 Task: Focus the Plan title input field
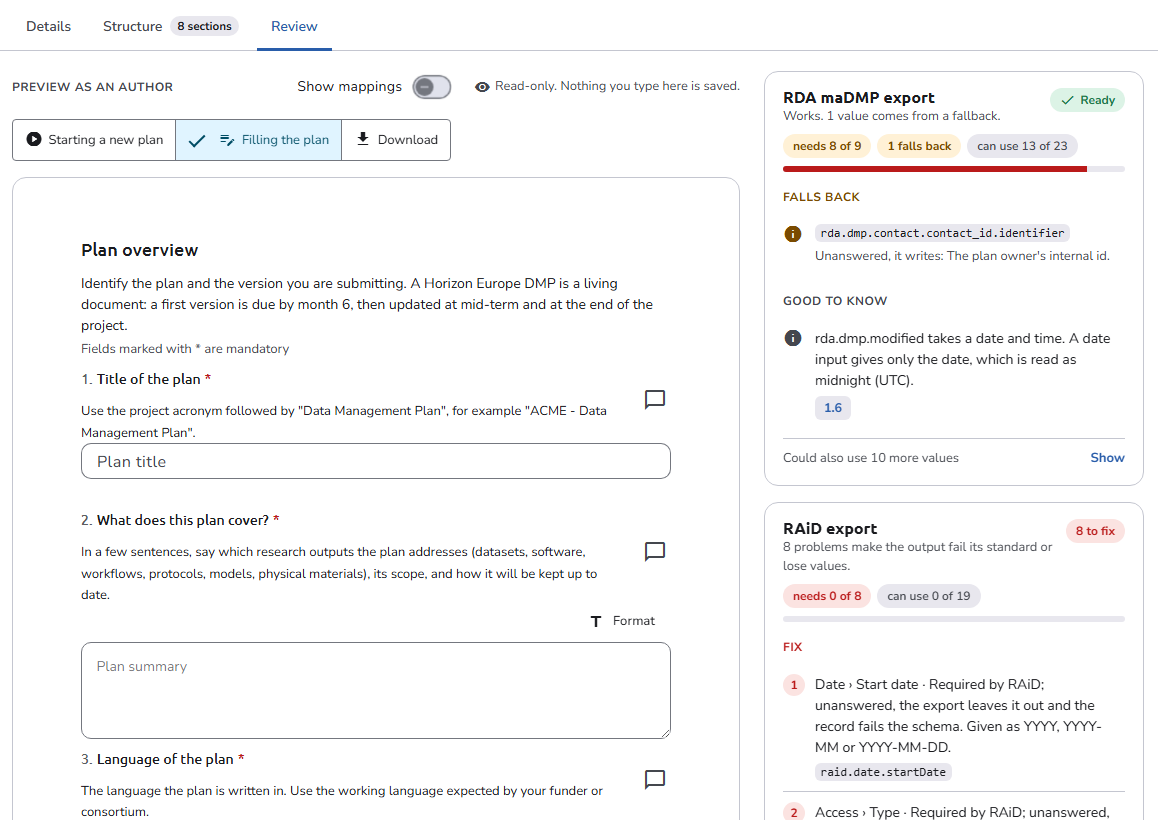[x=376, y=461]
